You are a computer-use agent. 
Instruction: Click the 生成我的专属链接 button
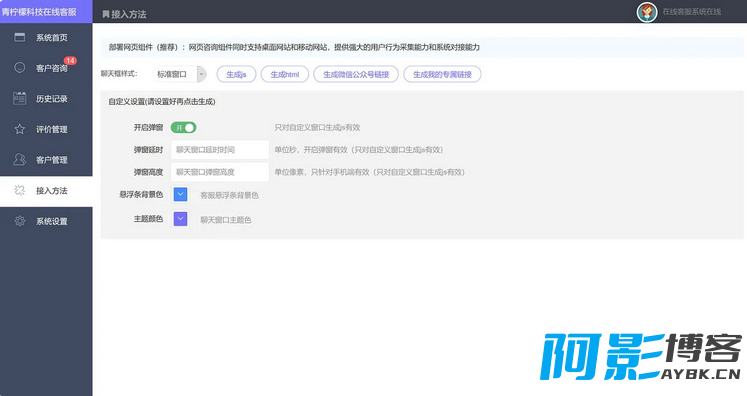click(442, 74)
